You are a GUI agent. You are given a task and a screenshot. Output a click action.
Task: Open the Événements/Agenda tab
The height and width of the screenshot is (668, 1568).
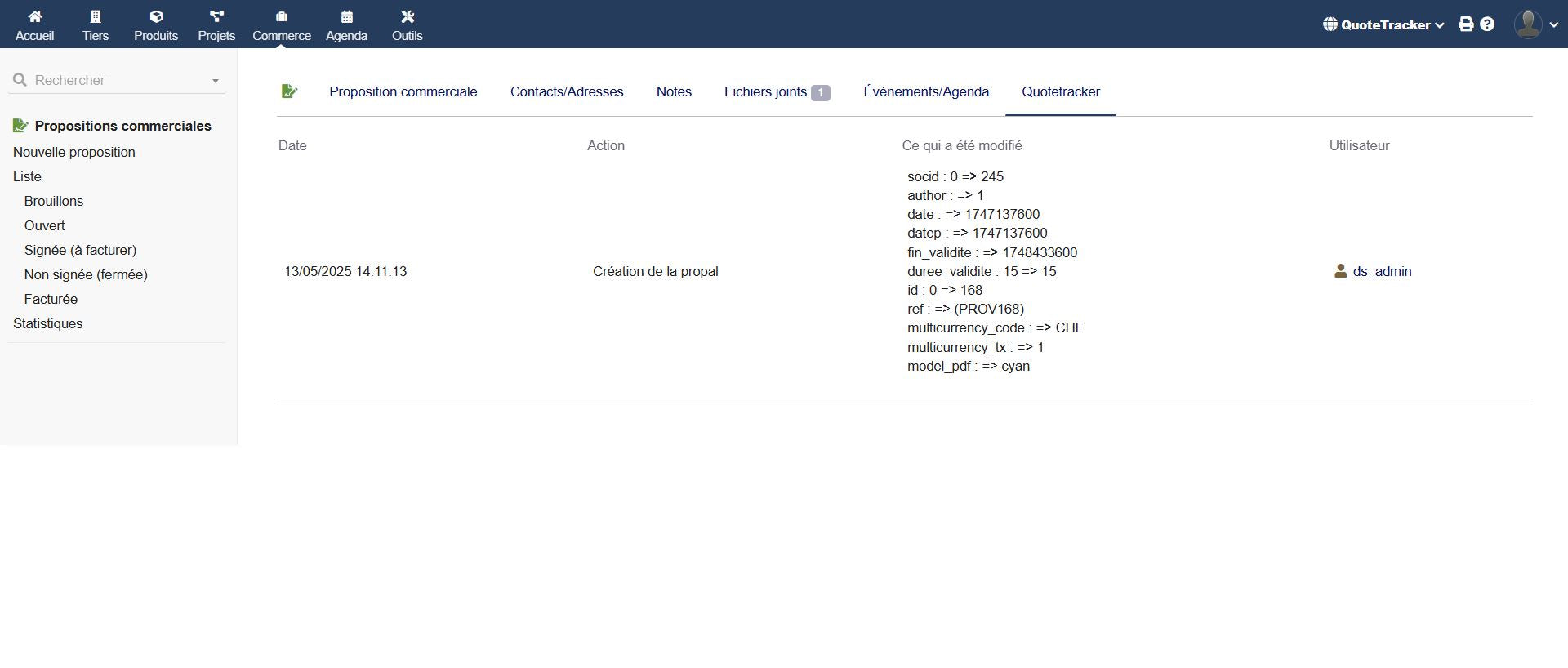[x=925, y=92]
